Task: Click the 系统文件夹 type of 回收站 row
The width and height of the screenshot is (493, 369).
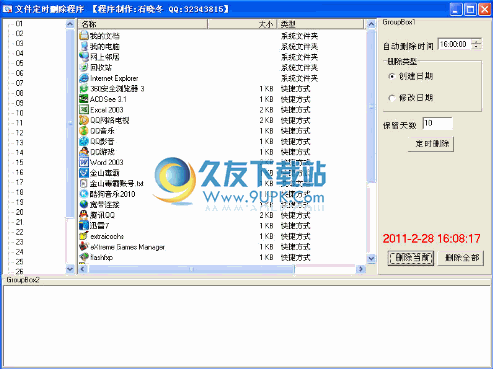Action: coord(299,68)
